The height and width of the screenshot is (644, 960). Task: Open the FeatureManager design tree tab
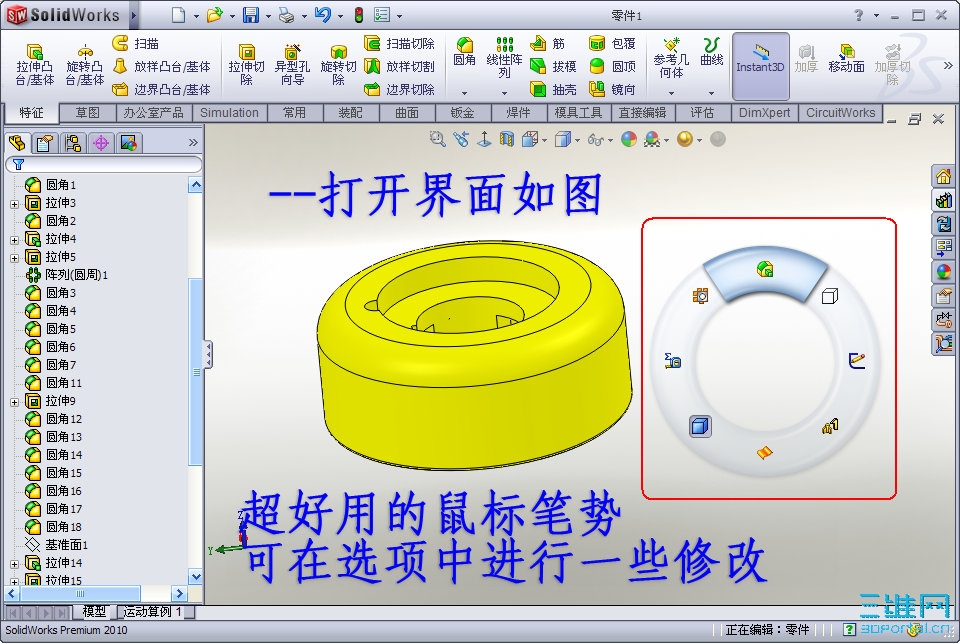pyautogui.click(x=17, y=143)
